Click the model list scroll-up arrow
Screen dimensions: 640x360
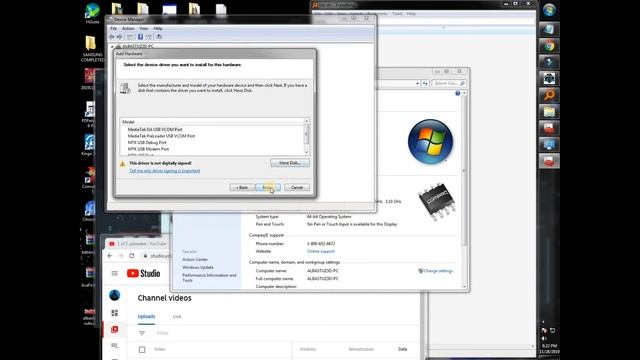click(x=307, y=122)
